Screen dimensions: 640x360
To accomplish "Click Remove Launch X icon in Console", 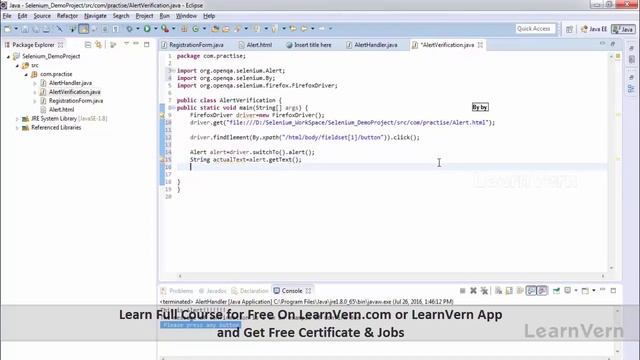I will pyautogui.click(x=473, y=291).
